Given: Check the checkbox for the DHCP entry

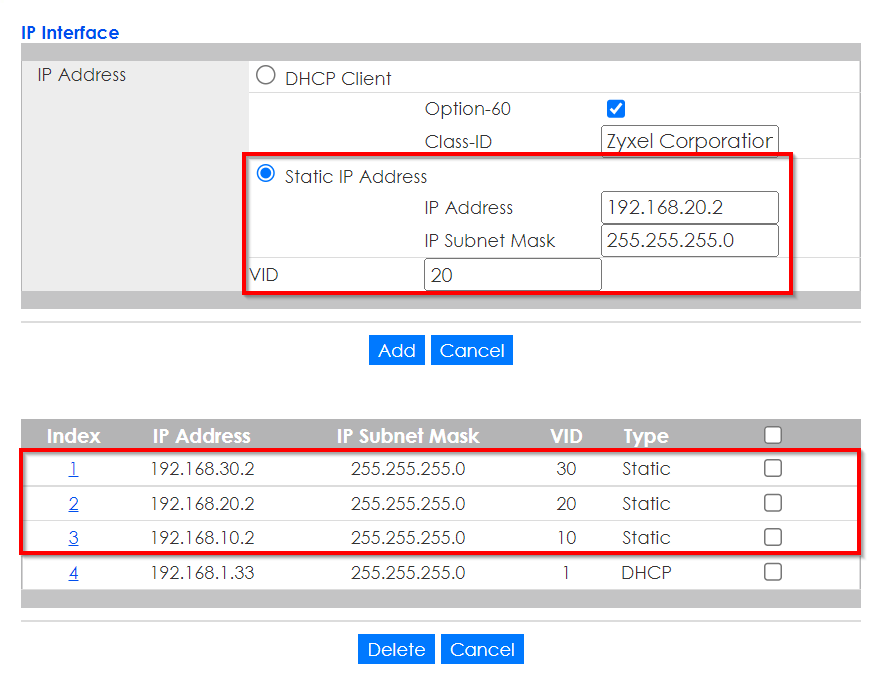Looking at the screenshot, I should [x=772, y=572].
